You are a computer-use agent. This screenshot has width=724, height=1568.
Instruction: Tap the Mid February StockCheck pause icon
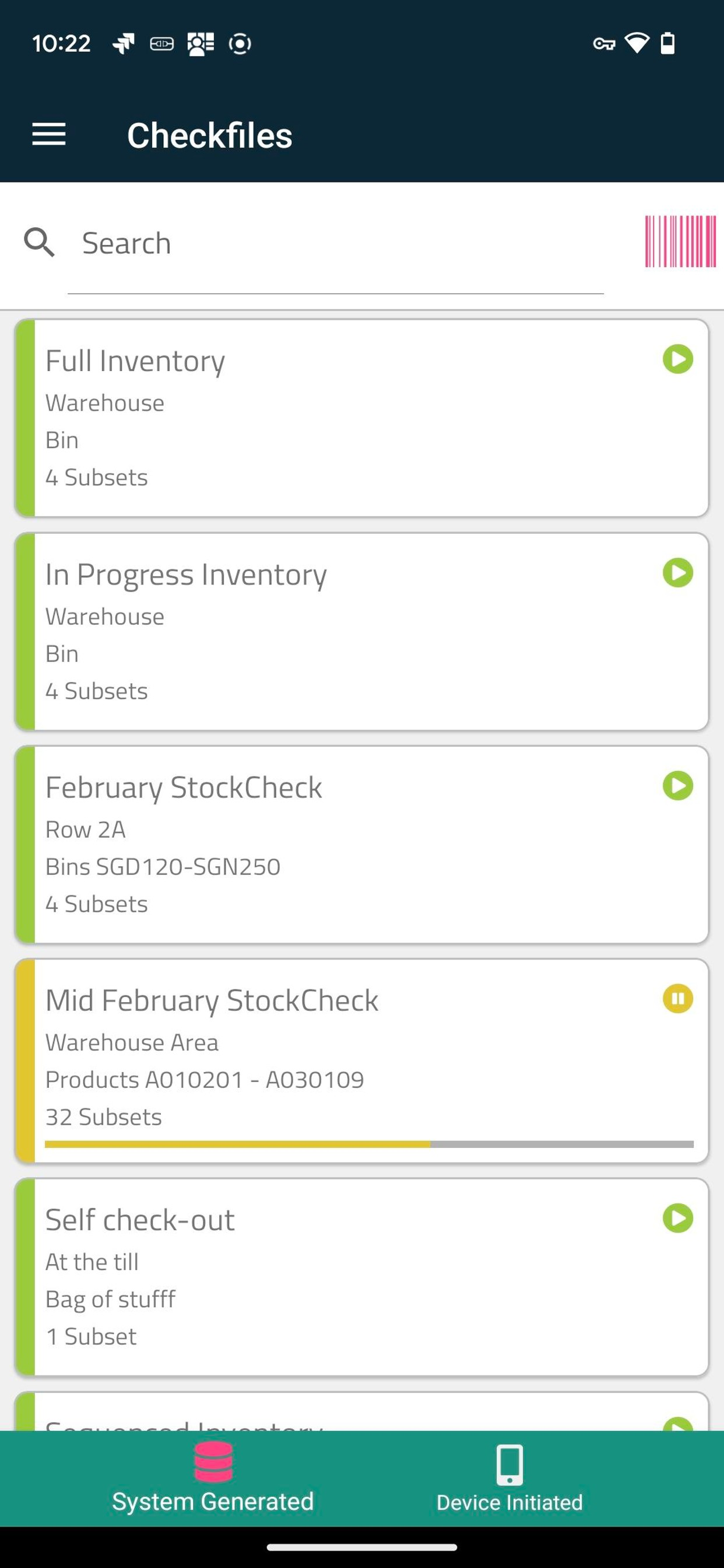click(x=678, y=999)
